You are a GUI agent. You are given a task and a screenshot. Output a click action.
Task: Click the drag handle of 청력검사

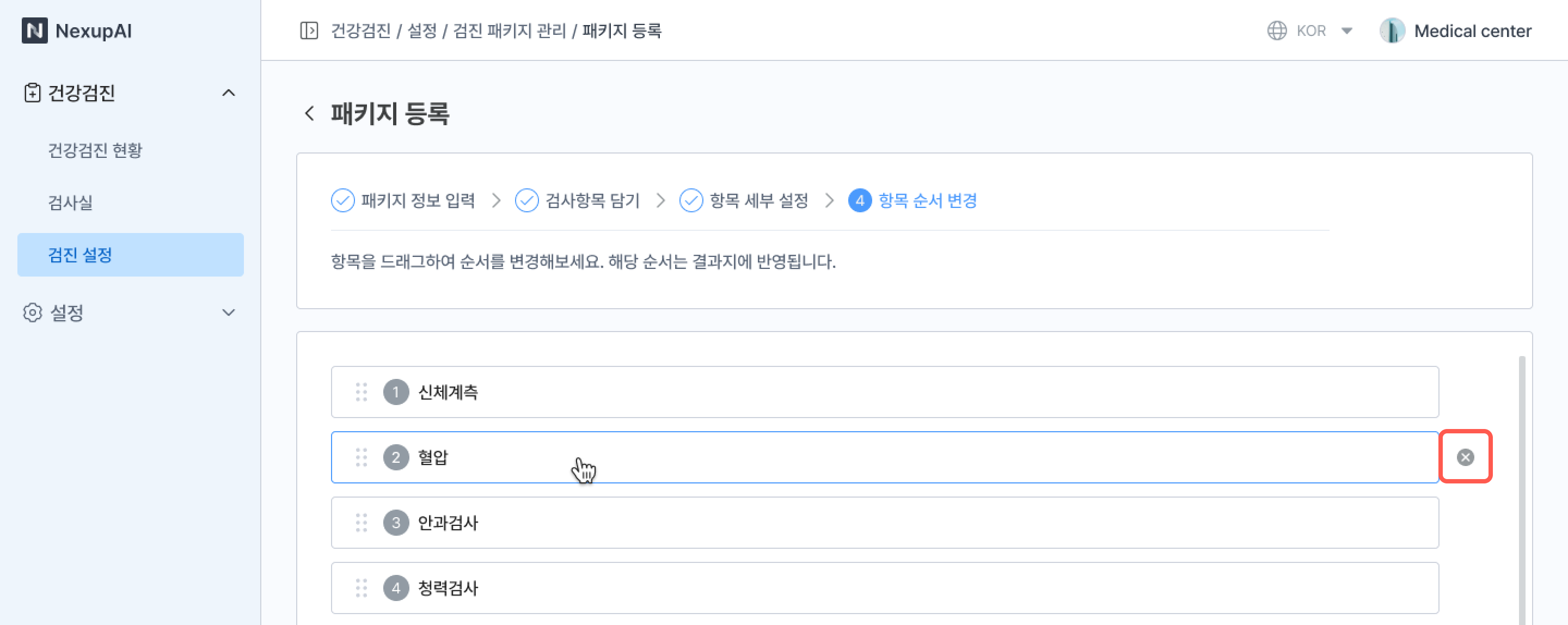point(362,588)
